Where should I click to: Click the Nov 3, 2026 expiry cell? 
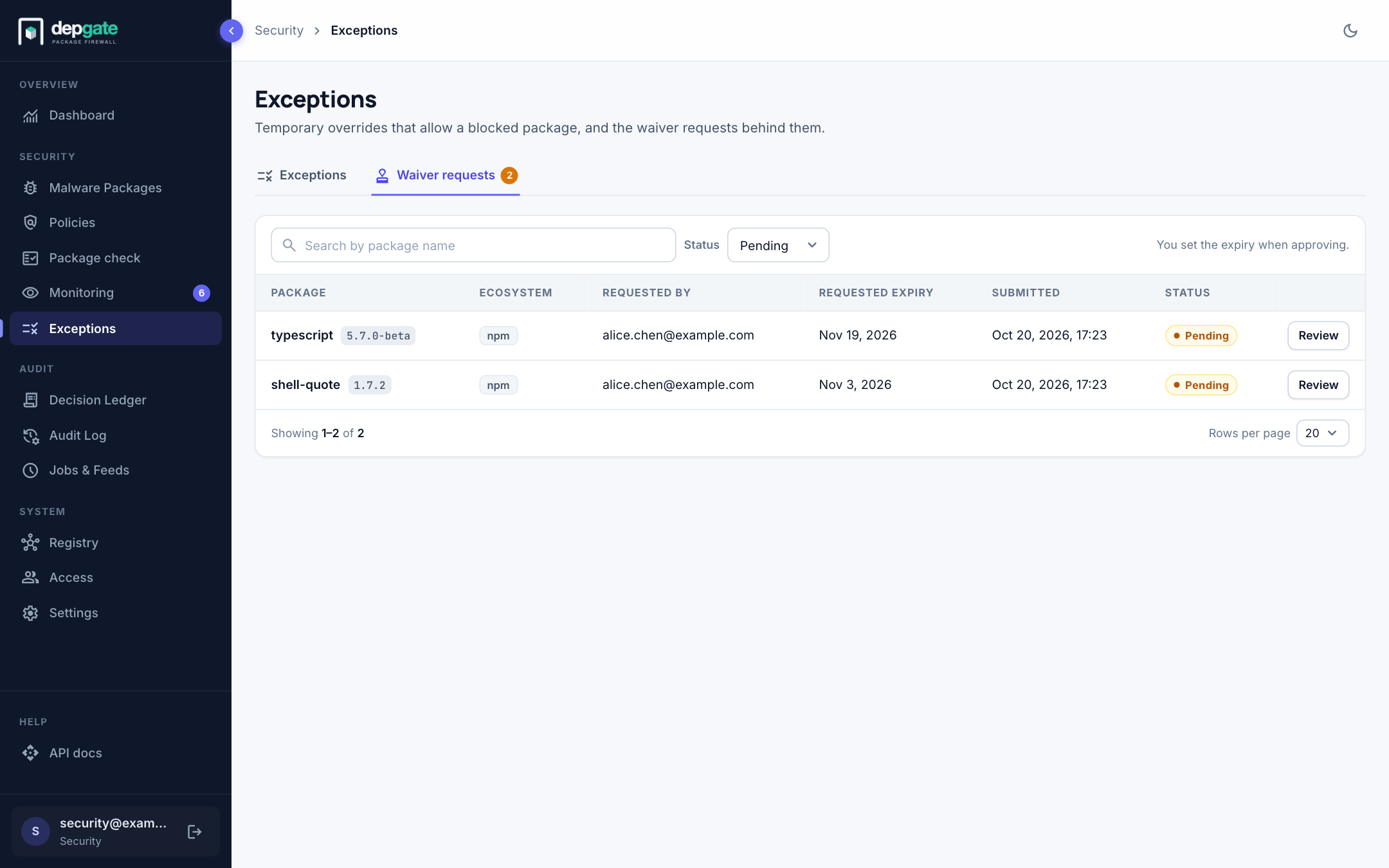855,384
